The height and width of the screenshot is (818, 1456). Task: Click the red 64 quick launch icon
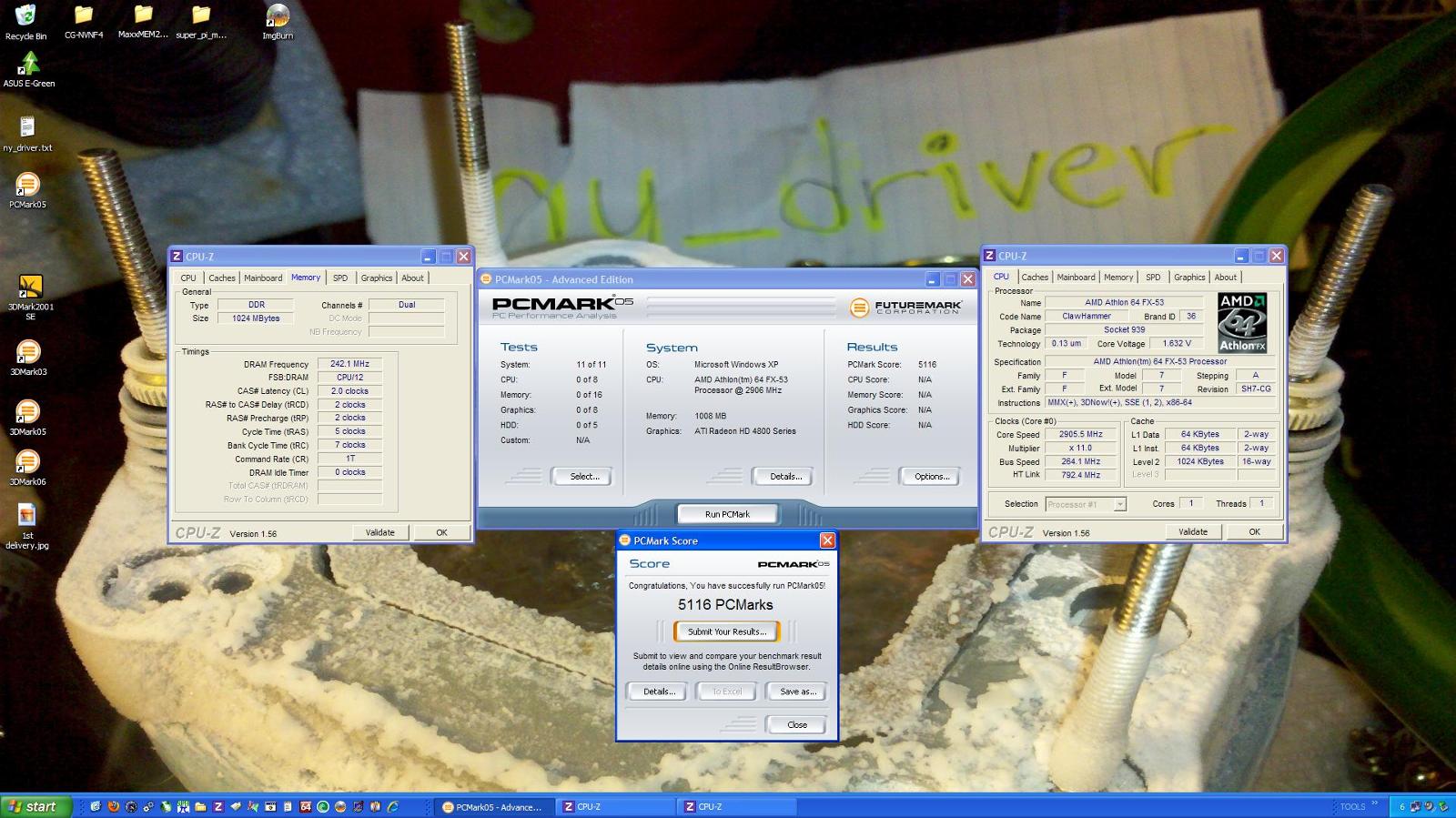pos(305,806)
